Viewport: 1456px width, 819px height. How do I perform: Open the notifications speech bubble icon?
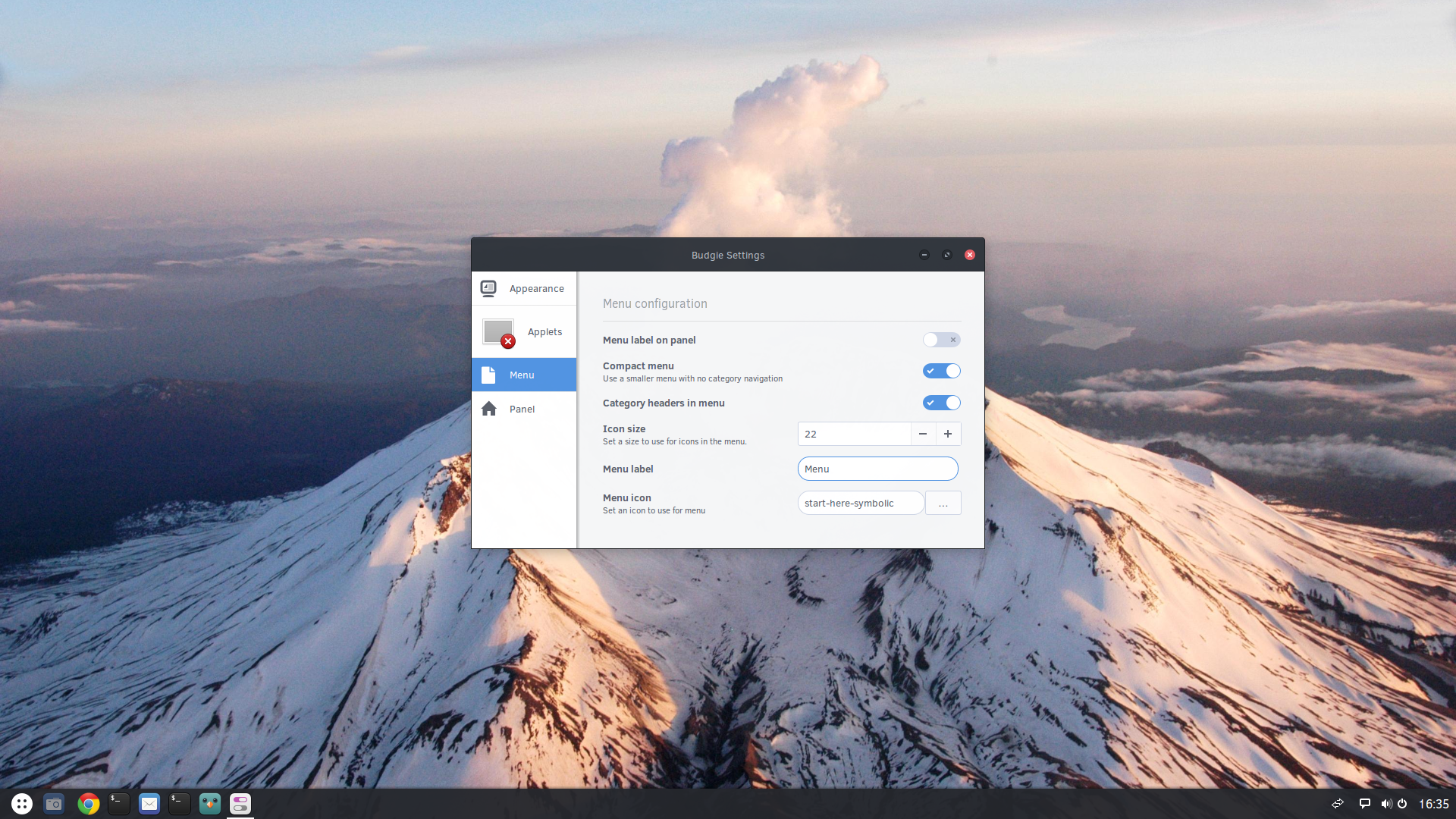pyautogui.click(x=1364, y=804)
